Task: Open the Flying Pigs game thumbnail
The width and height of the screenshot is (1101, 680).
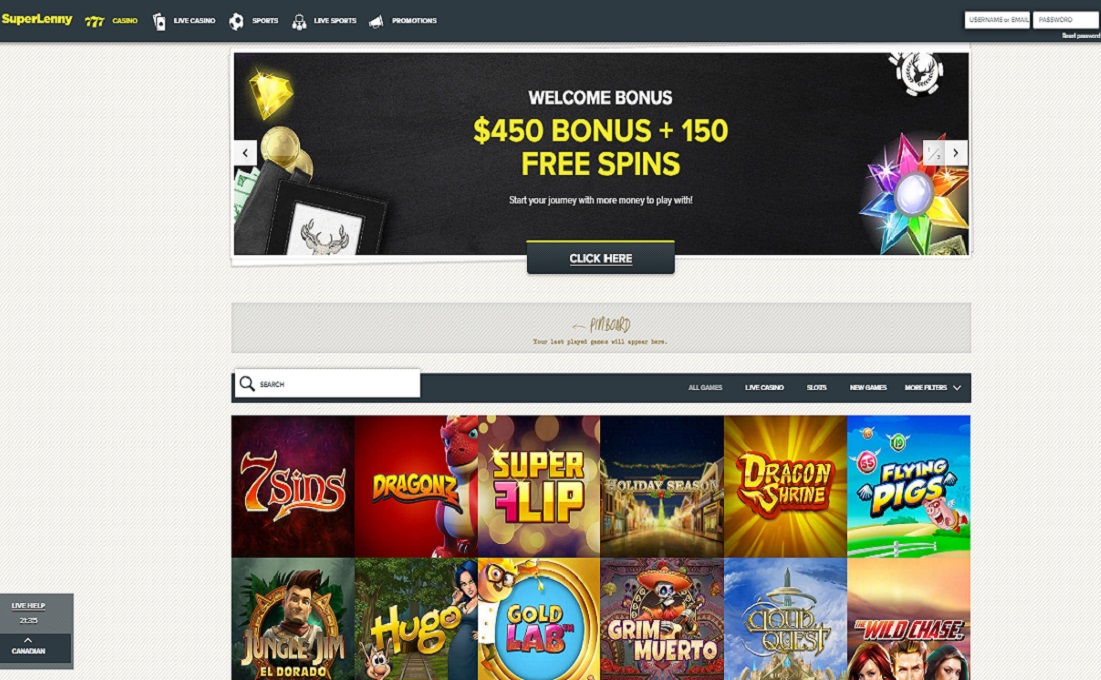Action: click(909, 486)
